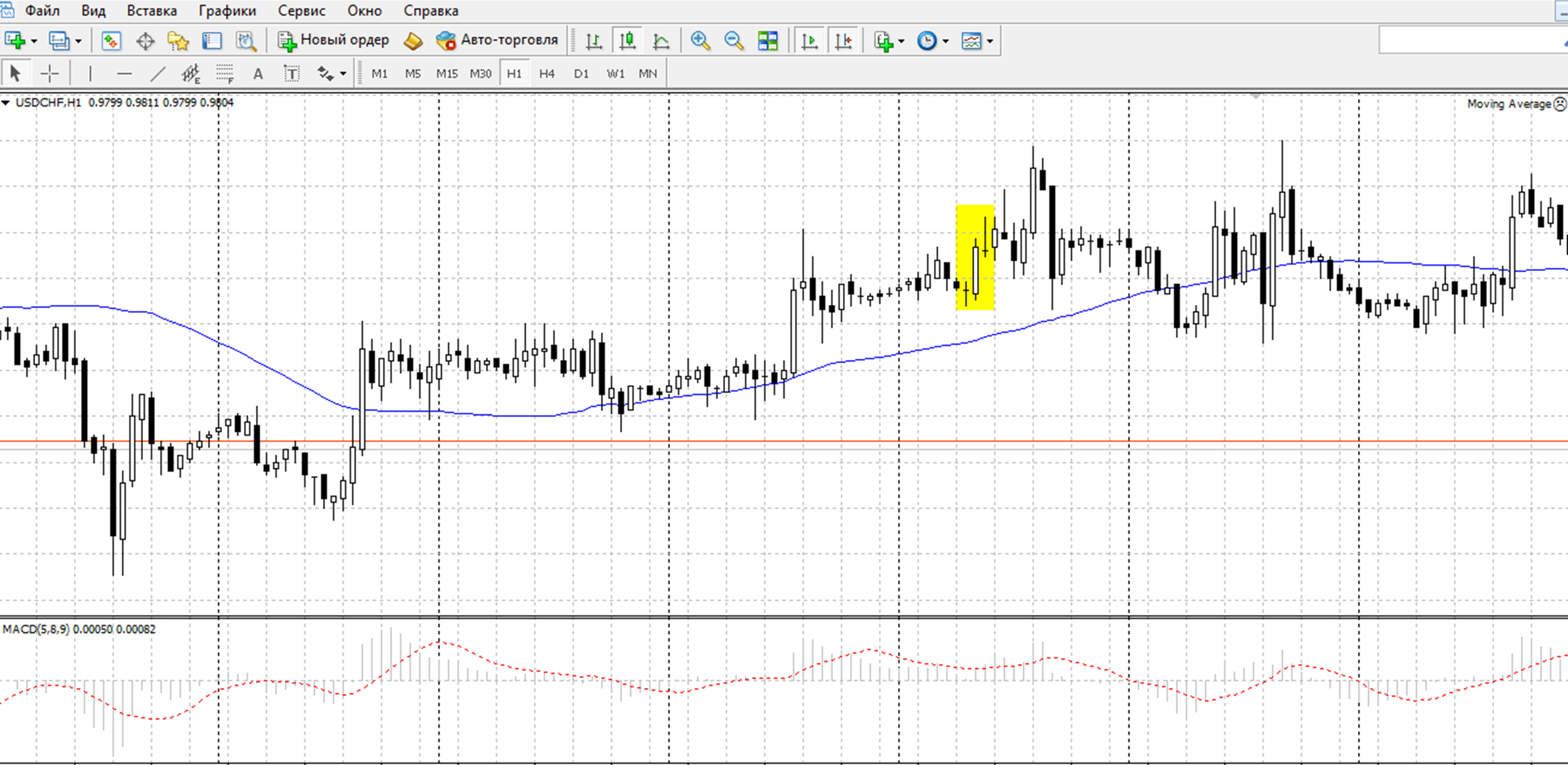Screen dimensions: 1568x765
Task: Expand the new chart dropdown arrow
Action: click(x=34, y=41)
